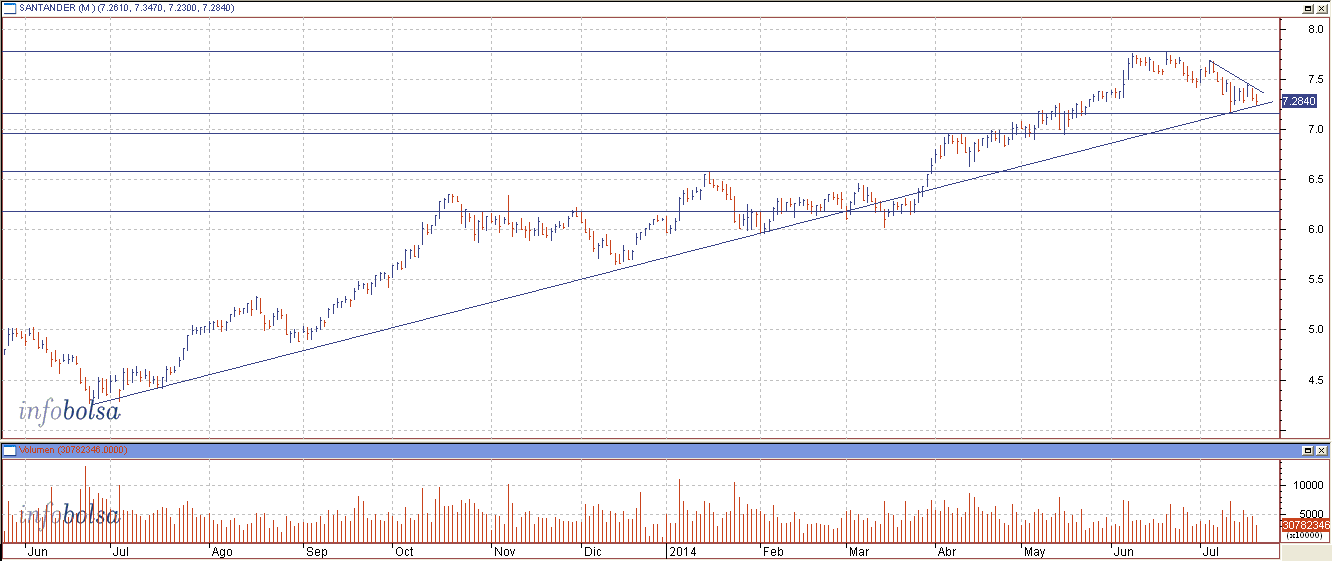Click the Nov month label on time axis
The height and width of the screenshot is (561, 1332).
[x=504, y=551]
